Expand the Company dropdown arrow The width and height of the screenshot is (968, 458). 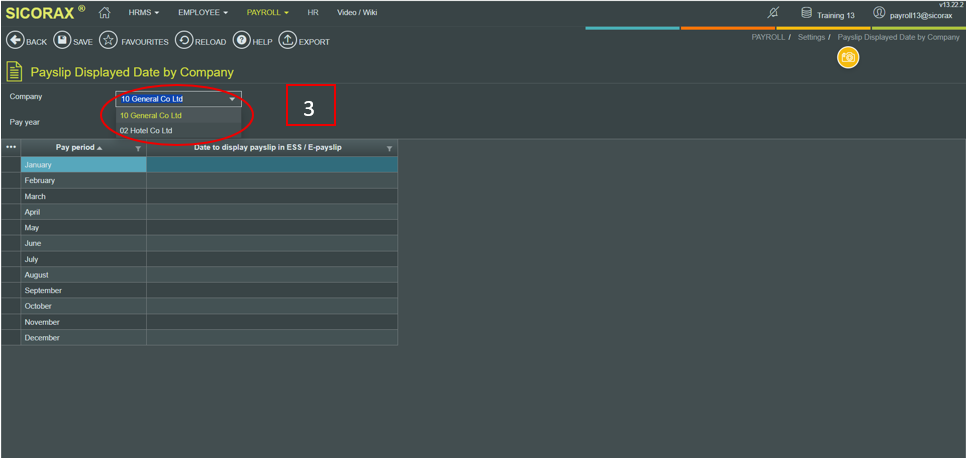pos(232,99)
